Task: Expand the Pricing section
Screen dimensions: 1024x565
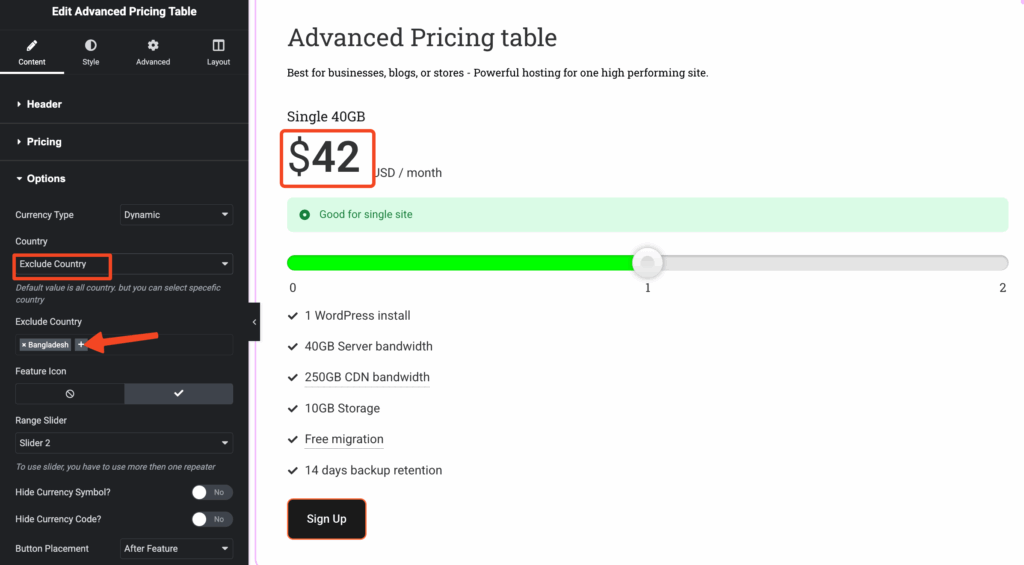Action: tap(44, 142)
